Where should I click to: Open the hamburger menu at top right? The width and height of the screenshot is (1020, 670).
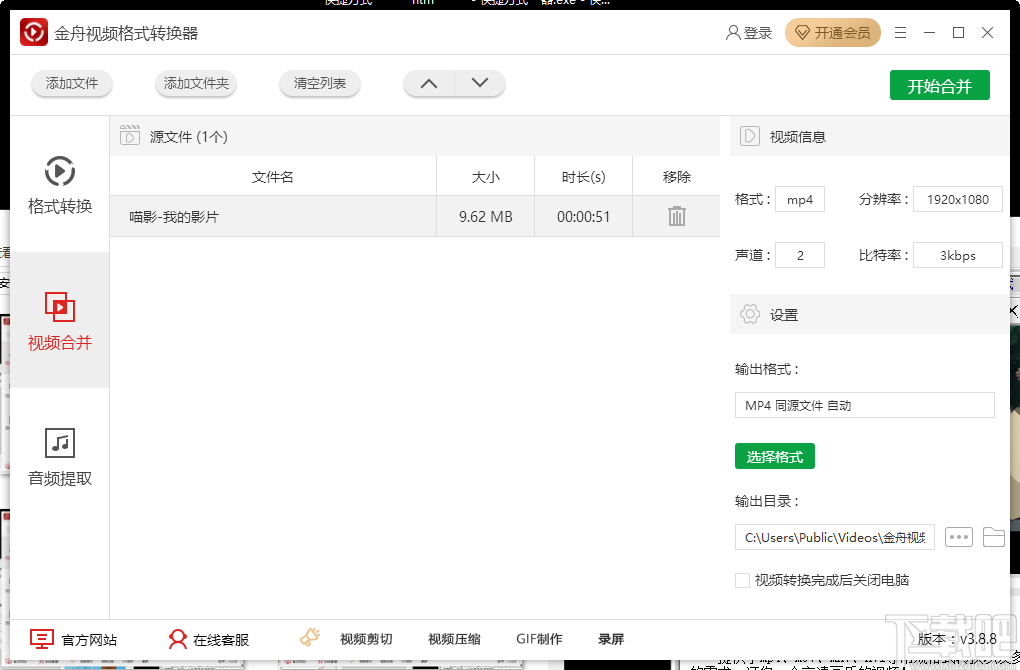[899, 32]
